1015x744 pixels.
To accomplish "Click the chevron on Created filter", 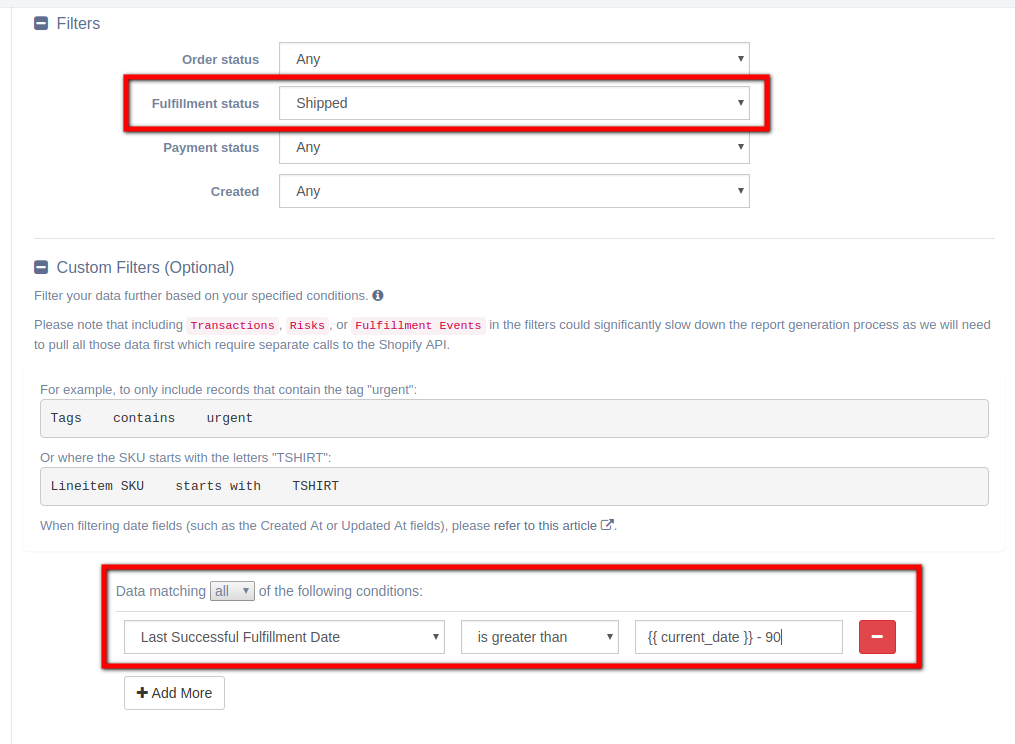I will point(740,191).
